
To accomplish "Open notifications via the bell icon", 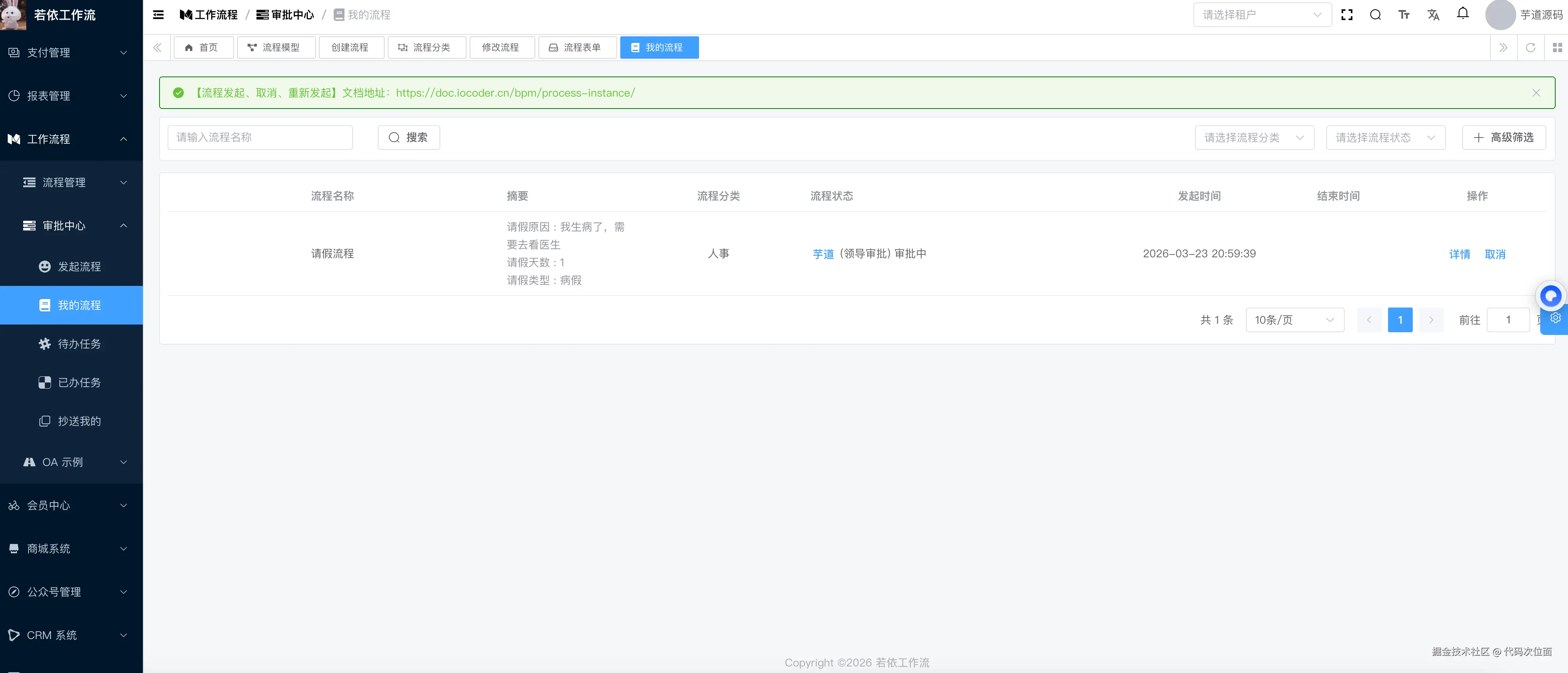I will click(1462, 14).
